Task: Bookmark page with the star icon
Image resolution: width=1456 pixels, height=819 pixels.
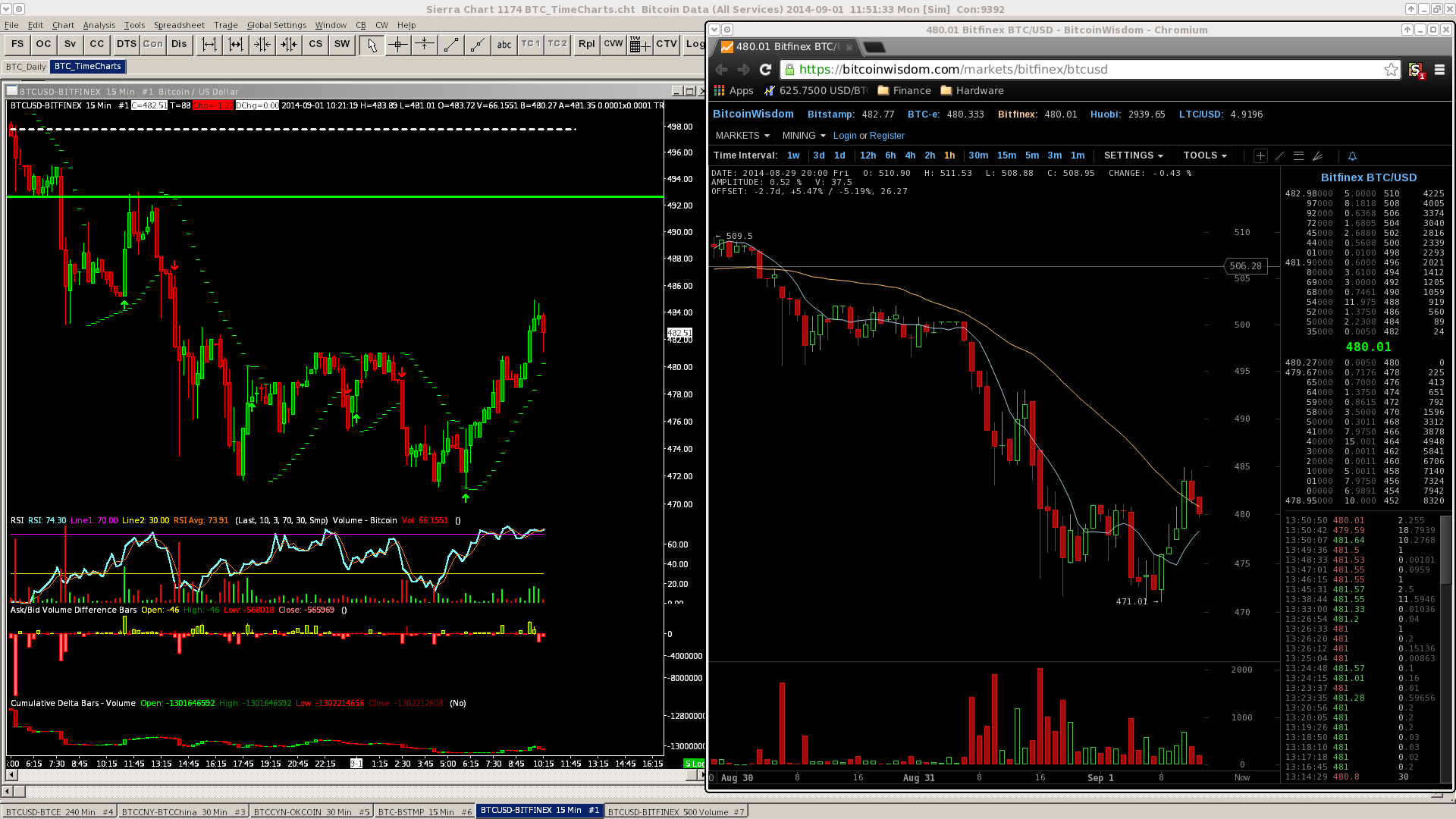Action: pos(1391,70)
